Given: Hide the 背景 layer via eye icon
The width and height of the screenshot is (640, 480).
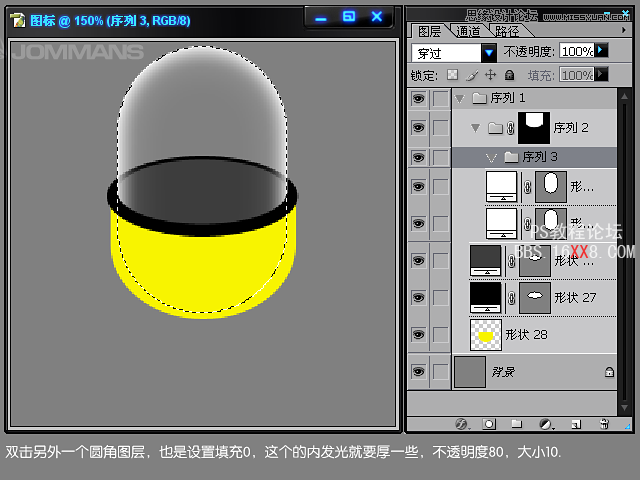Looking at the screenshot, I should click(418, 372).
